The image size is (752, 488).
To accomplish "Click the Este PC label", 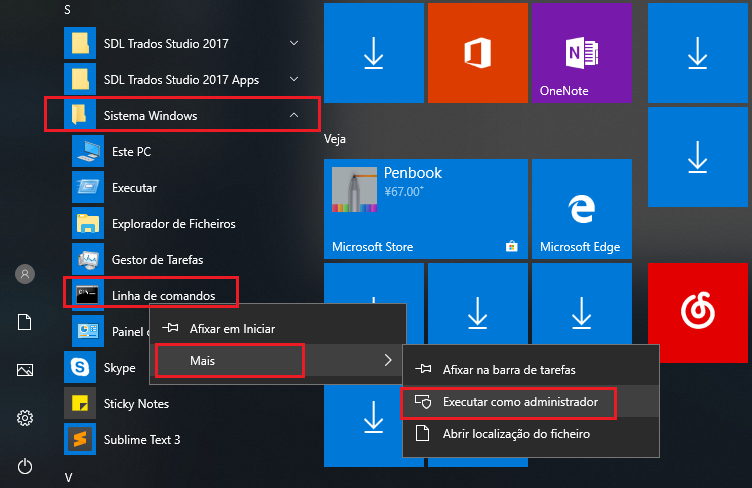I will [x=131, y=151].
